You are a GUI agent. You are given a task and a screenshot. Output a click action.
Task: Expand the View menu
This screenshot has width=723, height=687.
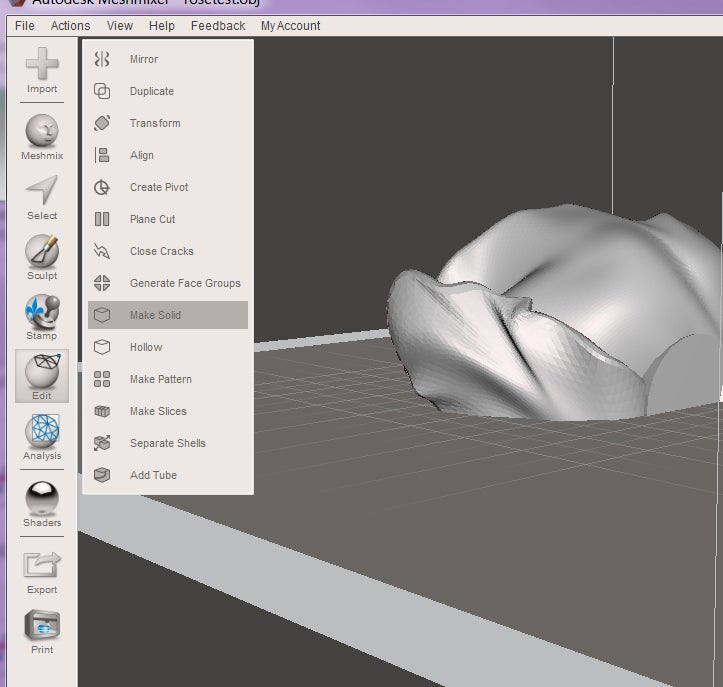pos(120,26)
